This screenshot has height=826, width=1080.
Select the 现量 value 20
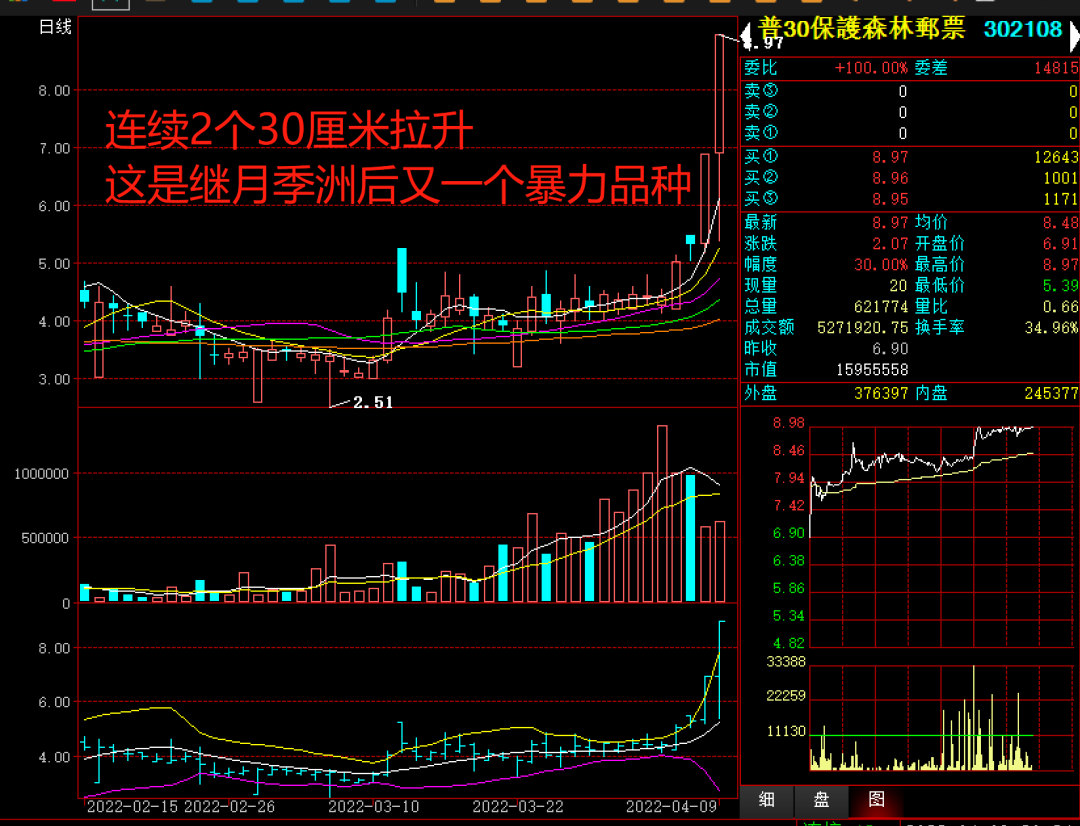(898, 286)
